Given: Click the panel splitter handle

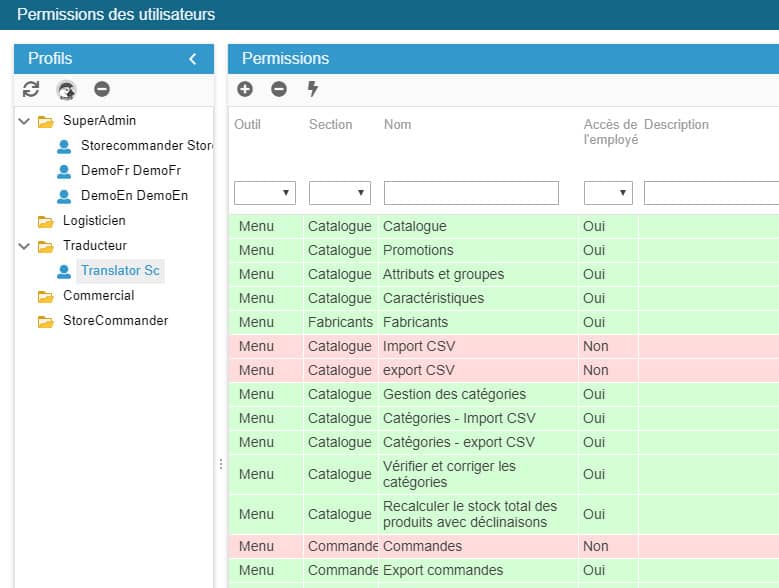Looking at the screenshot, I should 221,464.
